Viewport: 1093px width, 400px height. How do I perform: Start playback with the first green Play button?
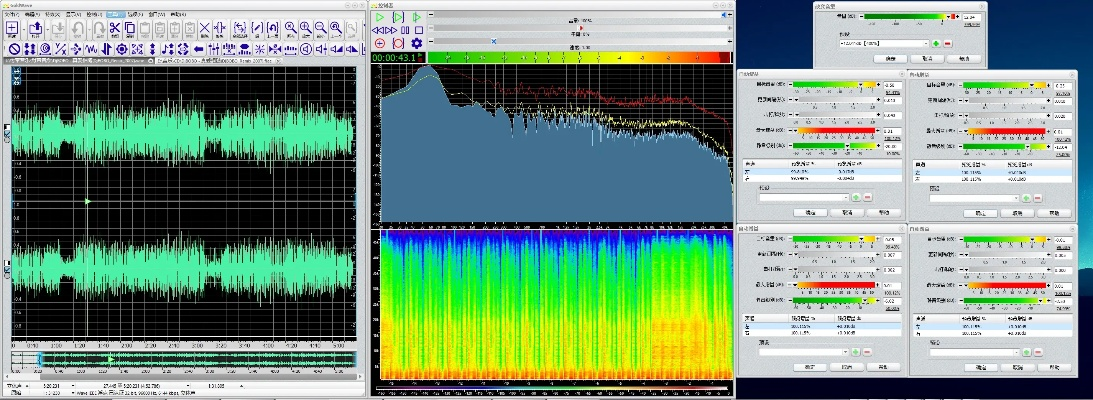click(379, 17)
